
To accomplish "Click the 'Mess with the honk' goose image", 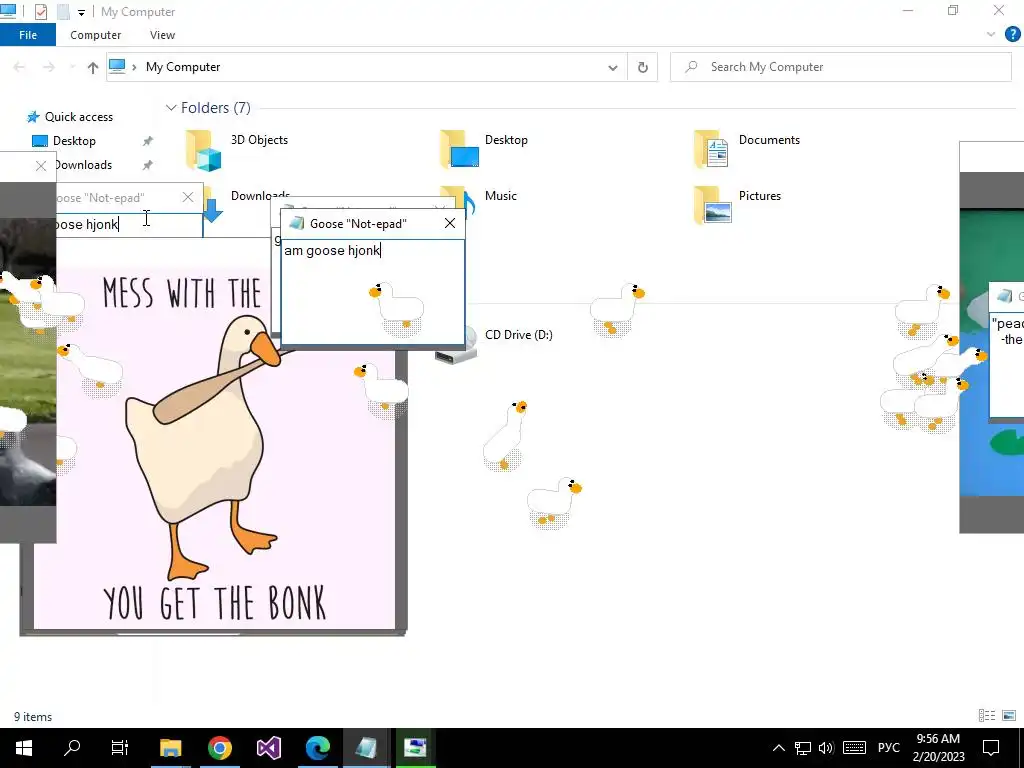I will pos(214,448).
